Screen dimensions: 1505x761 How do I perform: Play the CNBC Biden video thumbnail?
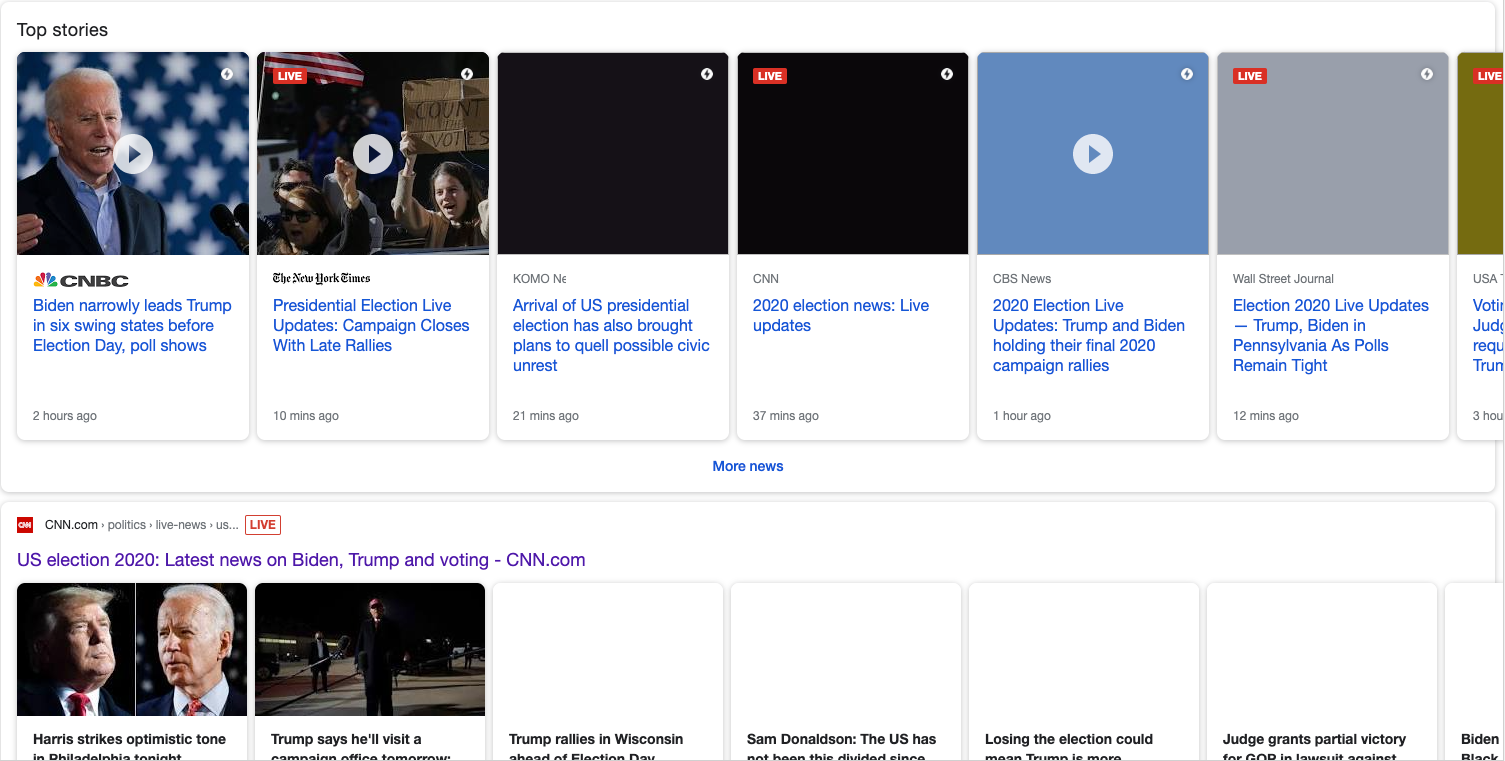pyautogui.click(x=133, y=154)
